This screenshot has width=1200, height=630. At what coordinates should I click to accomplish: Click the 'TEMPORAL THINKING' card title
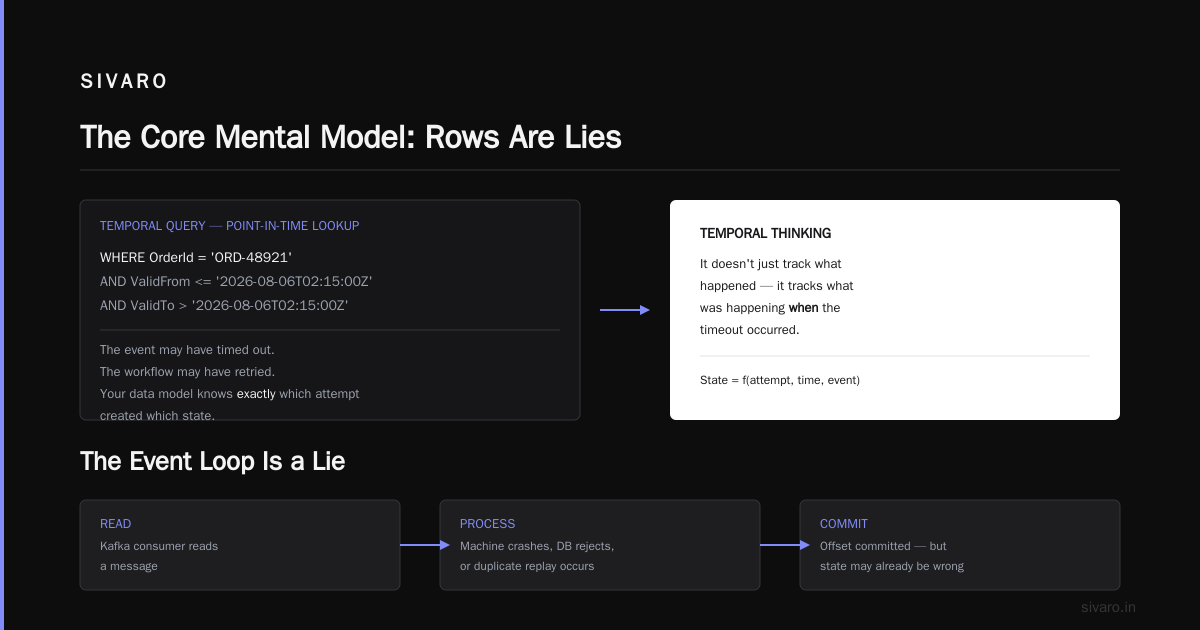(x=765, y=233)
